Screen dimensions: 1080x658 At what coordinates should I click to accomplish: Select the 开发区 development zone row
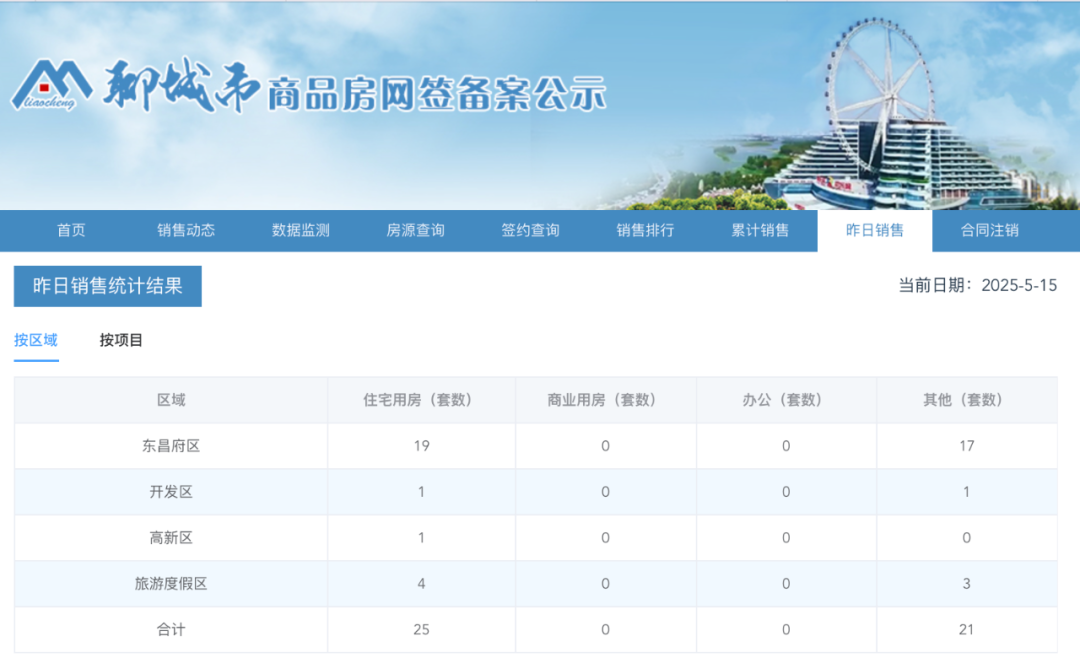170,492
